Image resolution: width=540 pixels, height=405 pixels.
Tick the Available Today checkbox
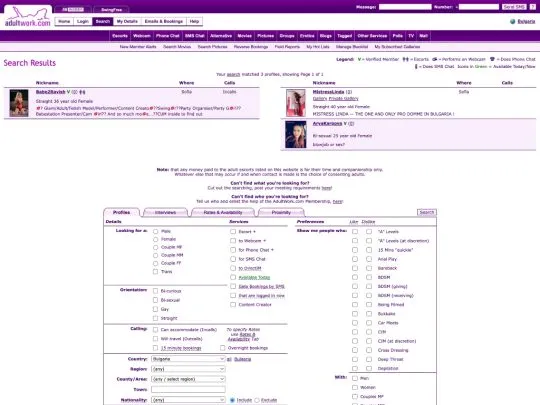[233, 277]
